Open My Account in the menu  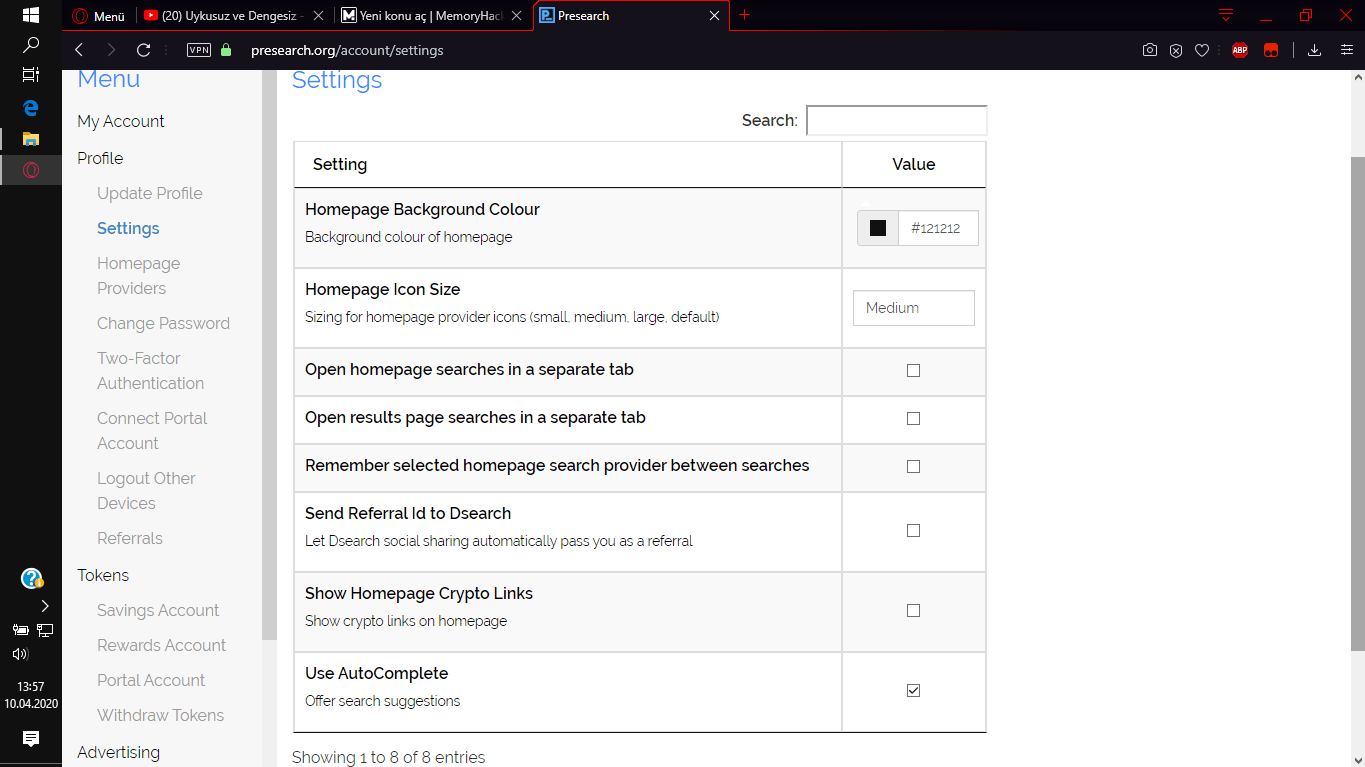coord(121,121)
